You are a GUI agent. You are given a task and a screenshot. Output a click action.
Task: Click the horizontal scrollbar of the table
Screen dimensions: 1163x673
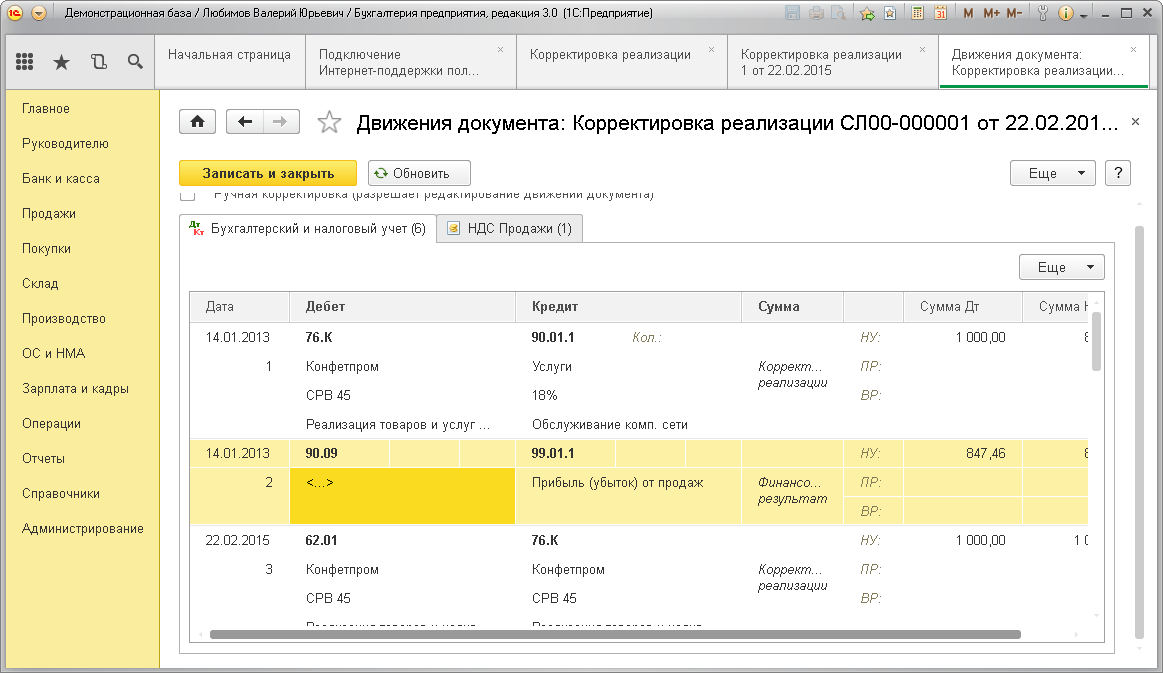615,634
